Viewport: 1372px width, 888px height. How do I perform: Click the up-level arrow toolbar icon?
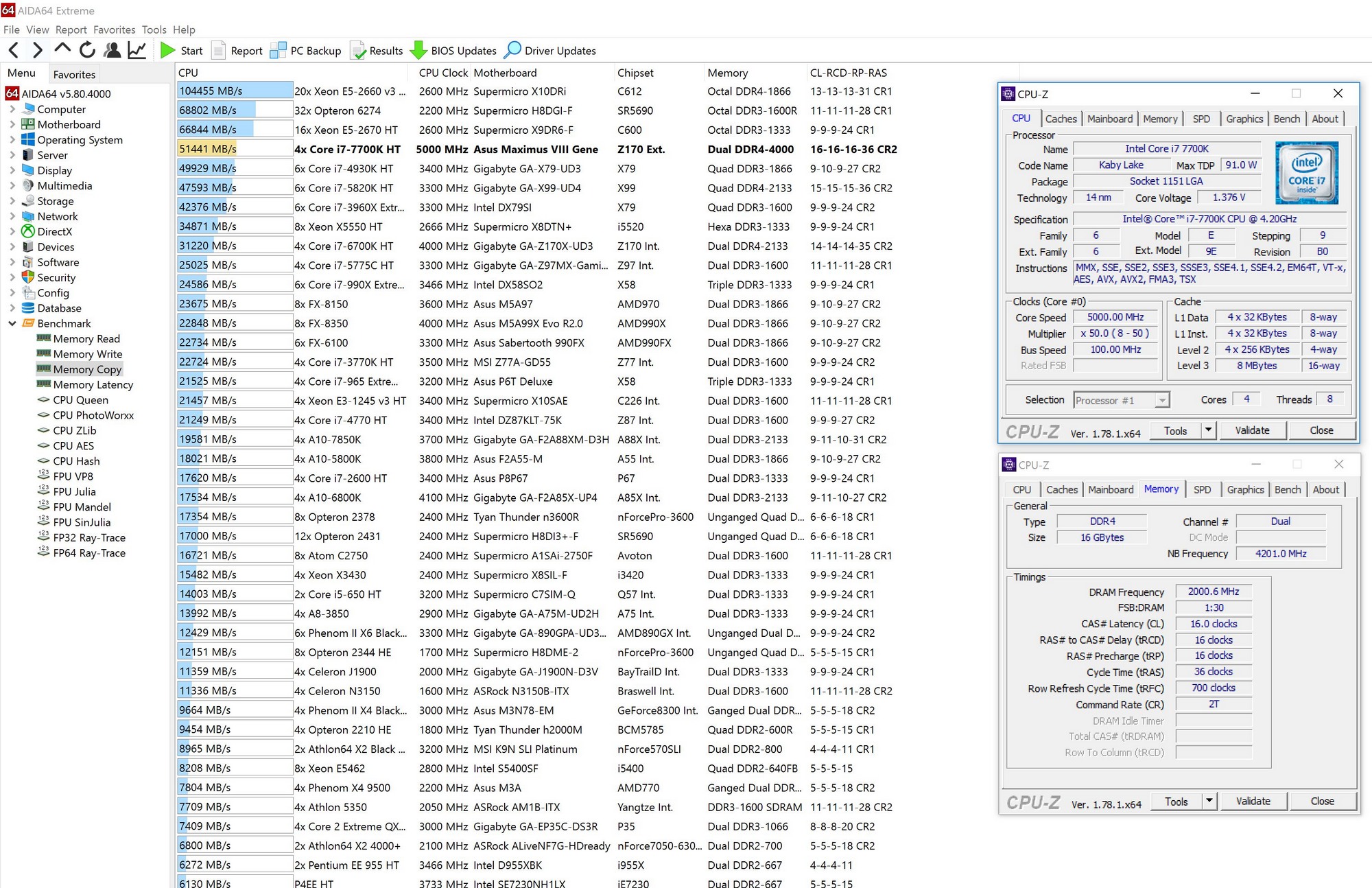62,49
